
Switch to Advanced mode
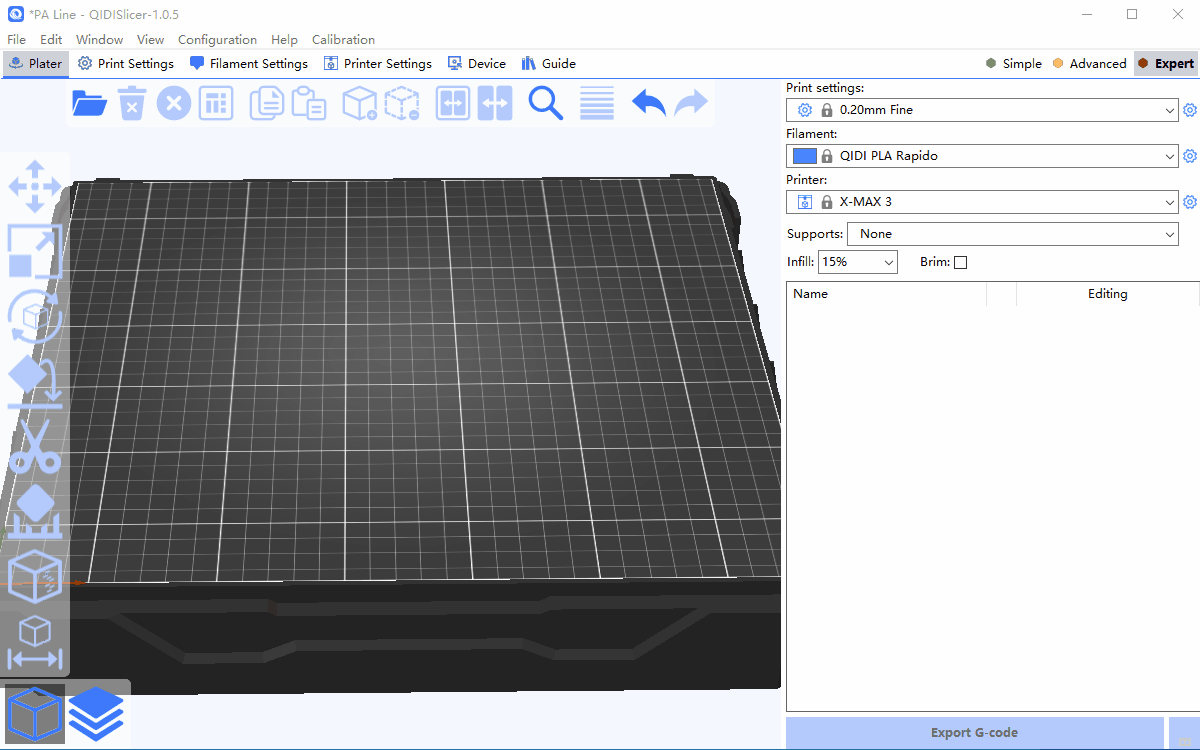[x=1088, y=63]
